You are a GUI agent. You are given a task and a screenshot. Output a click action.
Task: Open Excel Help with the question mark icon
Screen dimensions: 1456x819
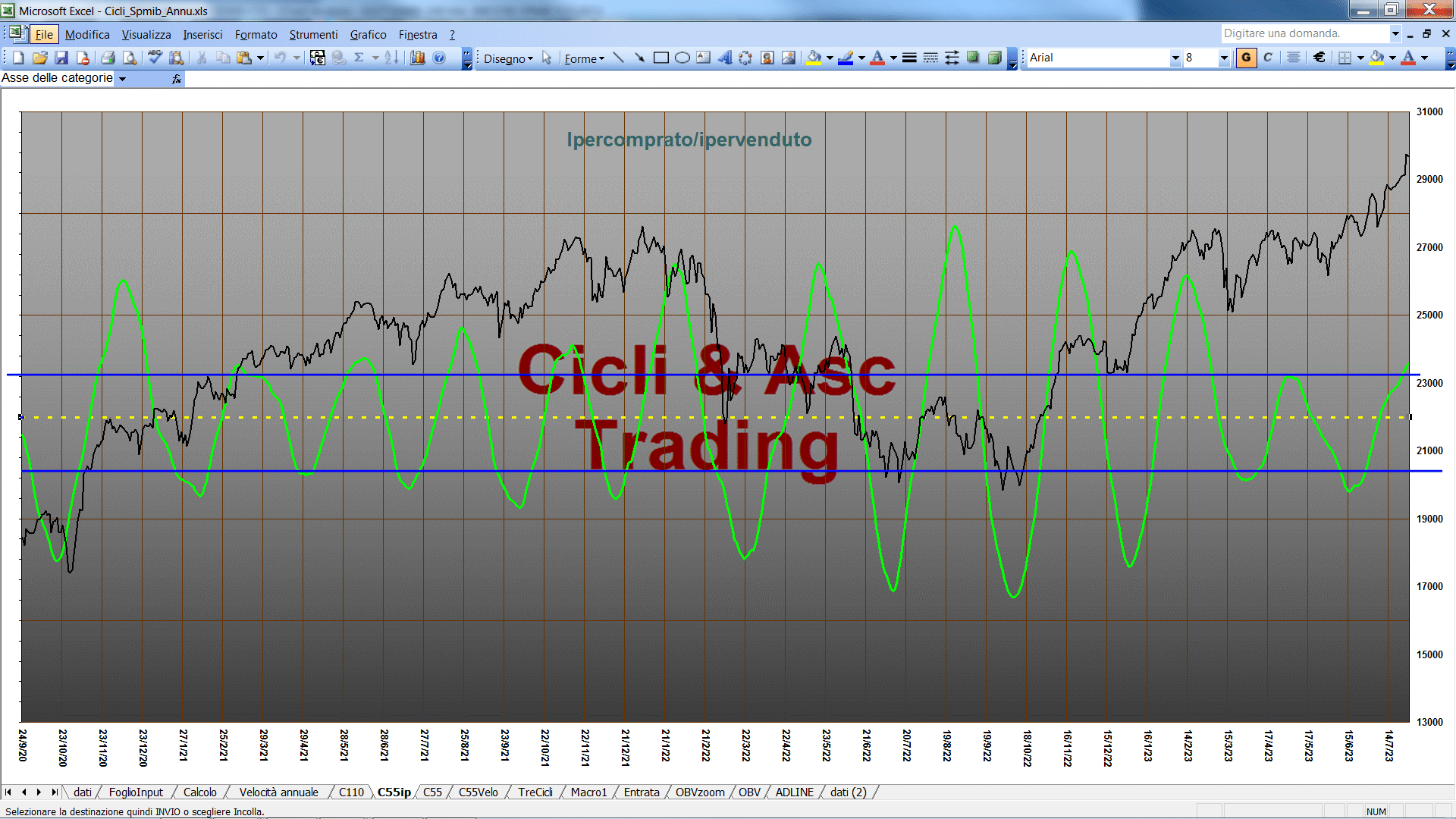[x=439, y=58]
